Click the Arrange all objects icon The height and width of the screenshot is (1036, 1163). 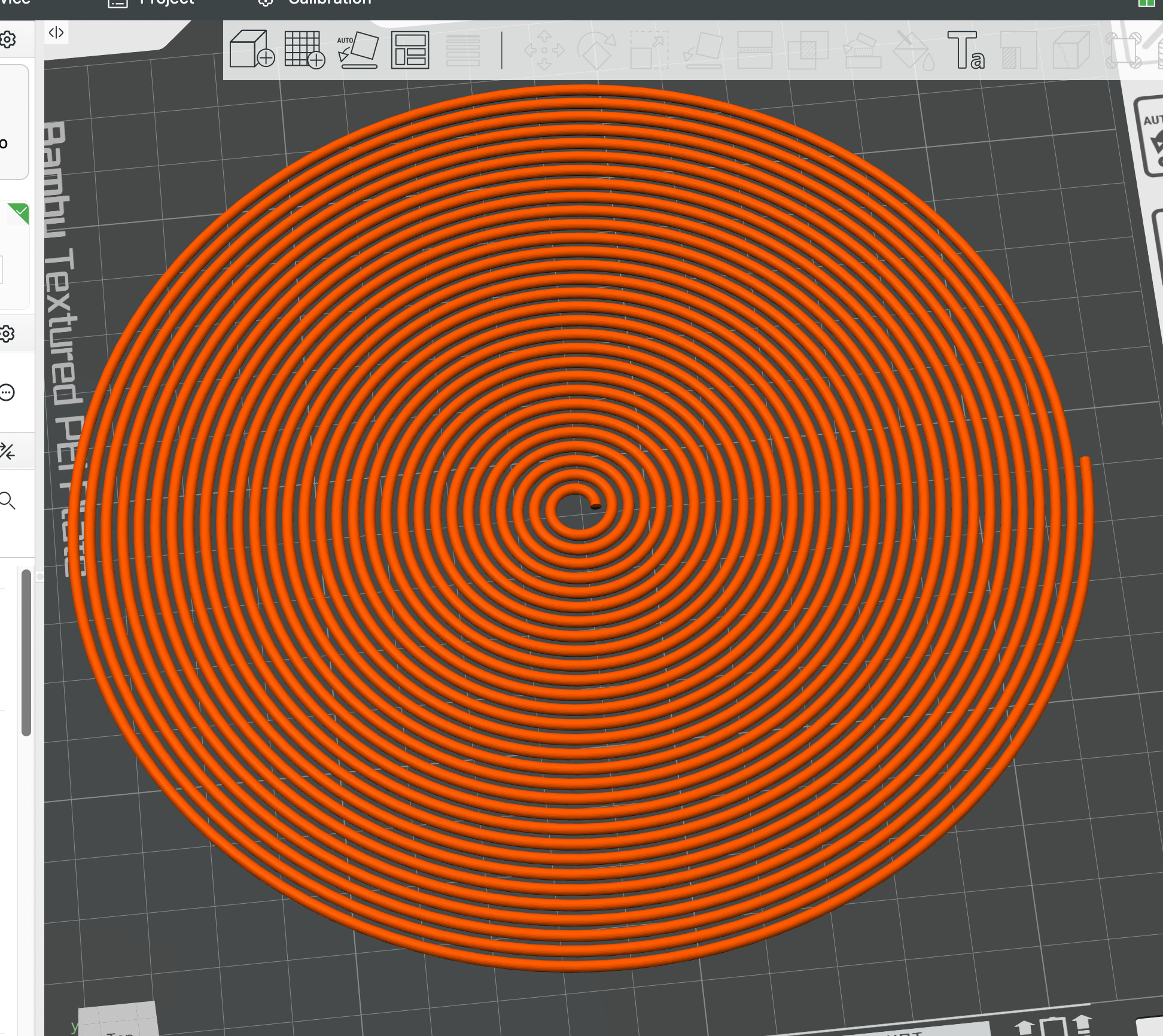tap(410, 50)
